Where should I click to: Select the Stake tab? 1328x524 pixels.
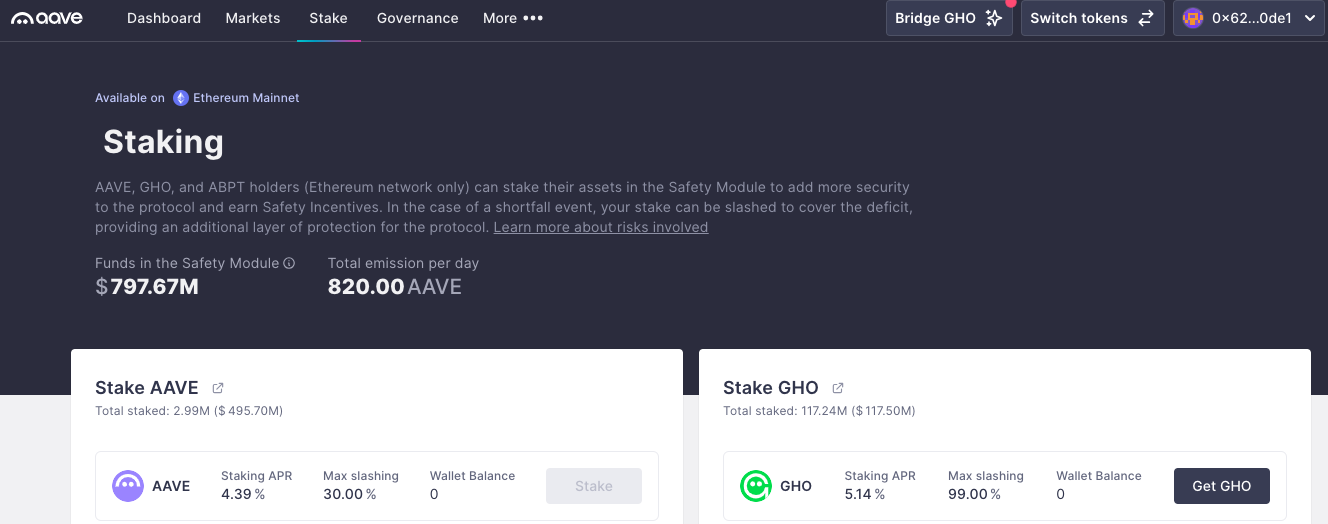[328, 18]
